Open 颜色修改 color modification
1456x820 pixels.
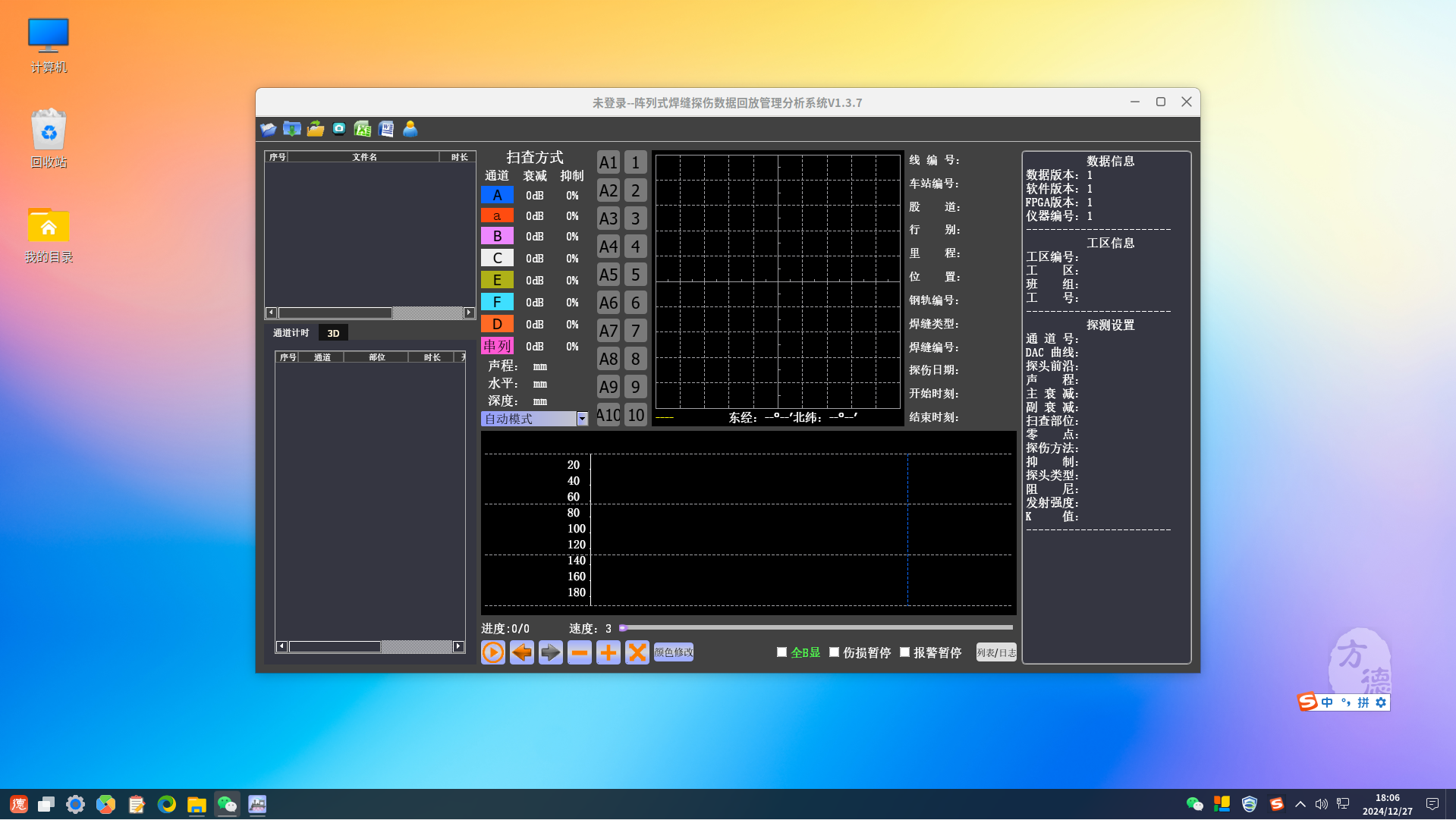pyautogui.click(x=674, y=652)
